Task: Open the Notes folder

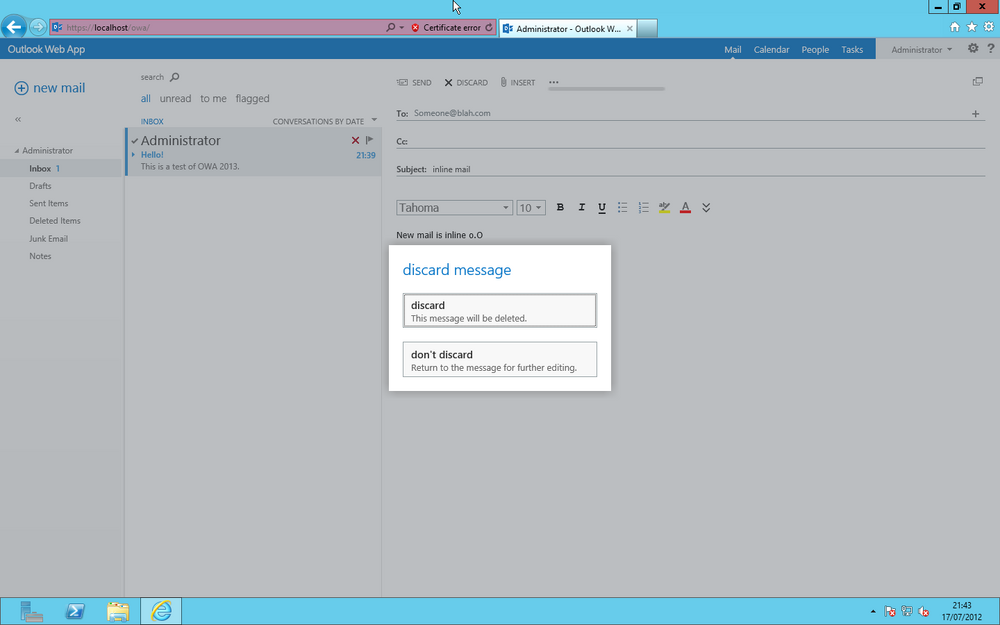Action: [x=40, y=256]
